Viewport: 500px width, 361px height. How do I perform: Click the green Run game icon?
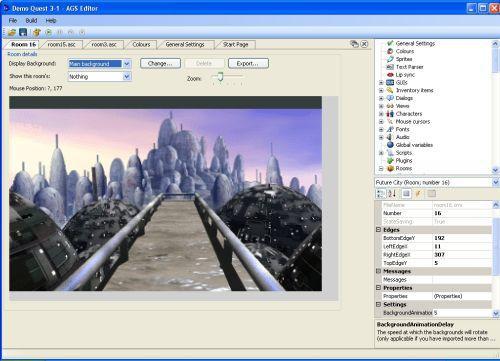(49, 32)
